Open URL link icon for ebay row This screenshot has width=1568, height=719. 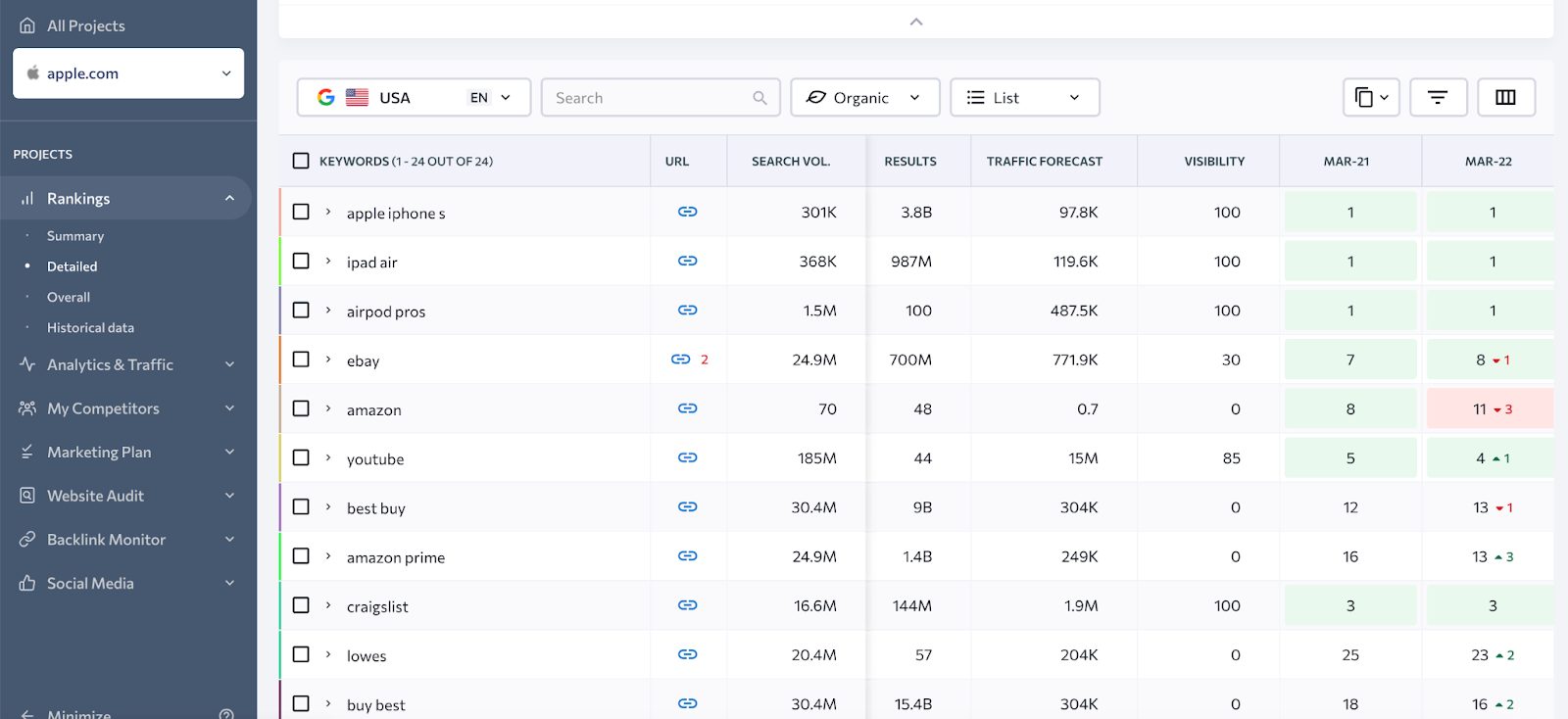[681, 359]
